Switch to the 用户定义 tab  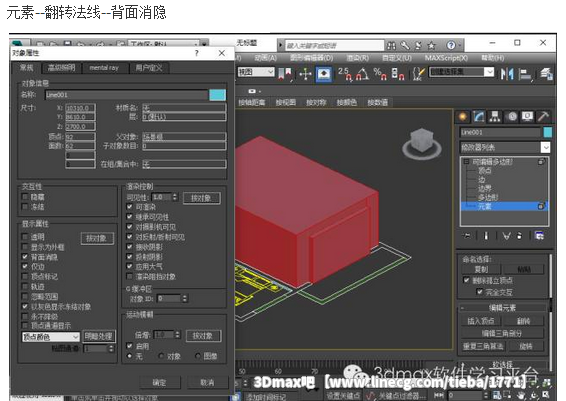(x=149, y=67)
